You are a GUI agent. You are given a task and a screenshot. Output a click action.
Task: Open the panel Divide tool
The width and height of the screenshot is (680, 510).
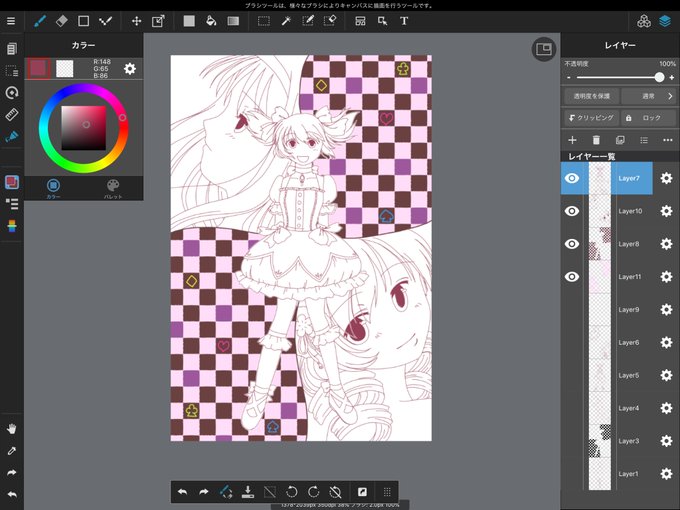[360, 21]
